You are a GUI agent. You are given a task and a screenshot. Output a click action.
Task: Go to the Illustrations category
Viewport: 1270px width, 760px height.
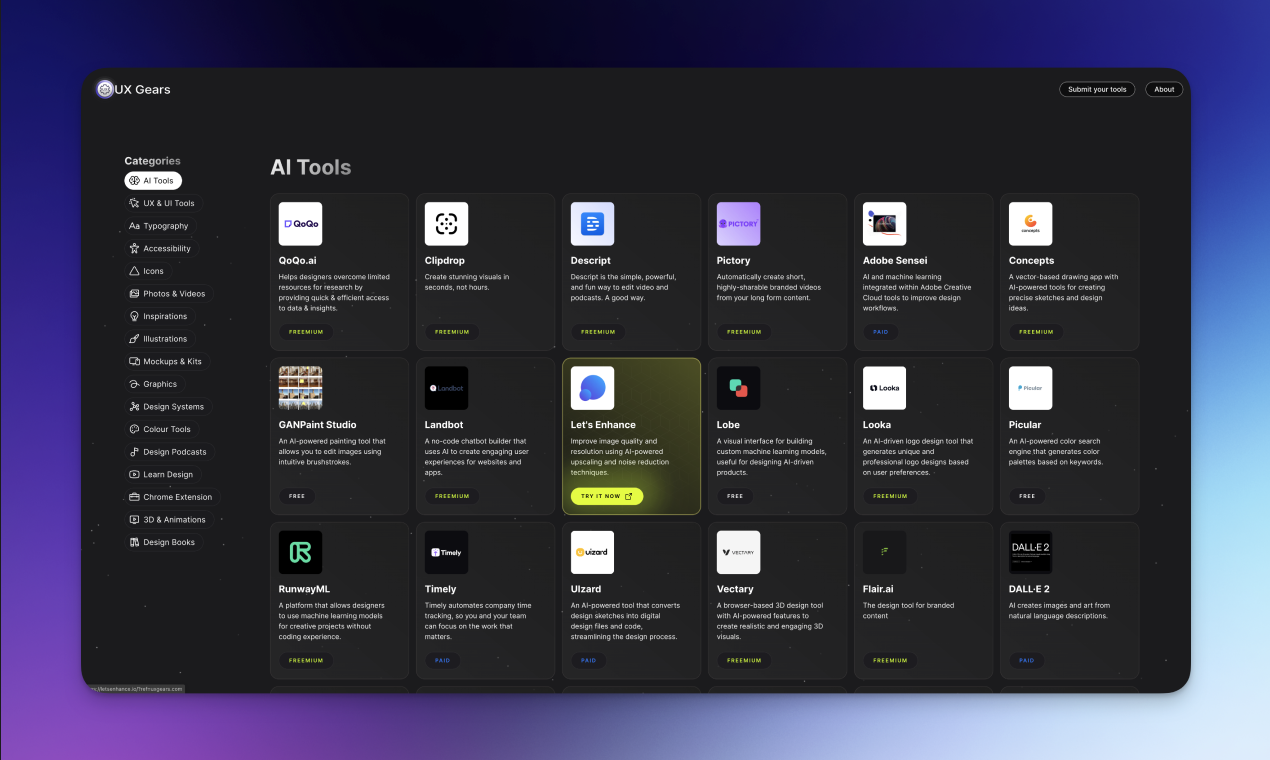click(x=159, y=339)
